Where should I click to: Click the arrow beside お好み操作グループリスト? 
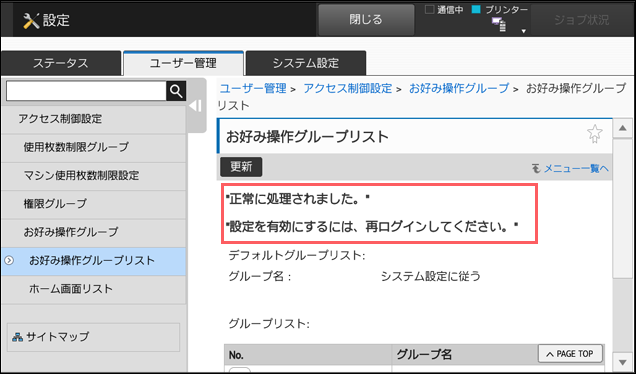click(x=9, y=260)
